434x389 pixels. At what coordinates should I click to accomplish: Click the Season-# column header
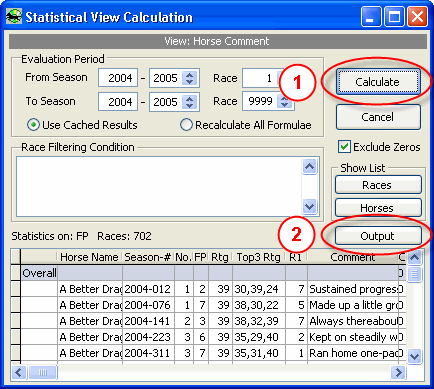[x=148, y=257]
